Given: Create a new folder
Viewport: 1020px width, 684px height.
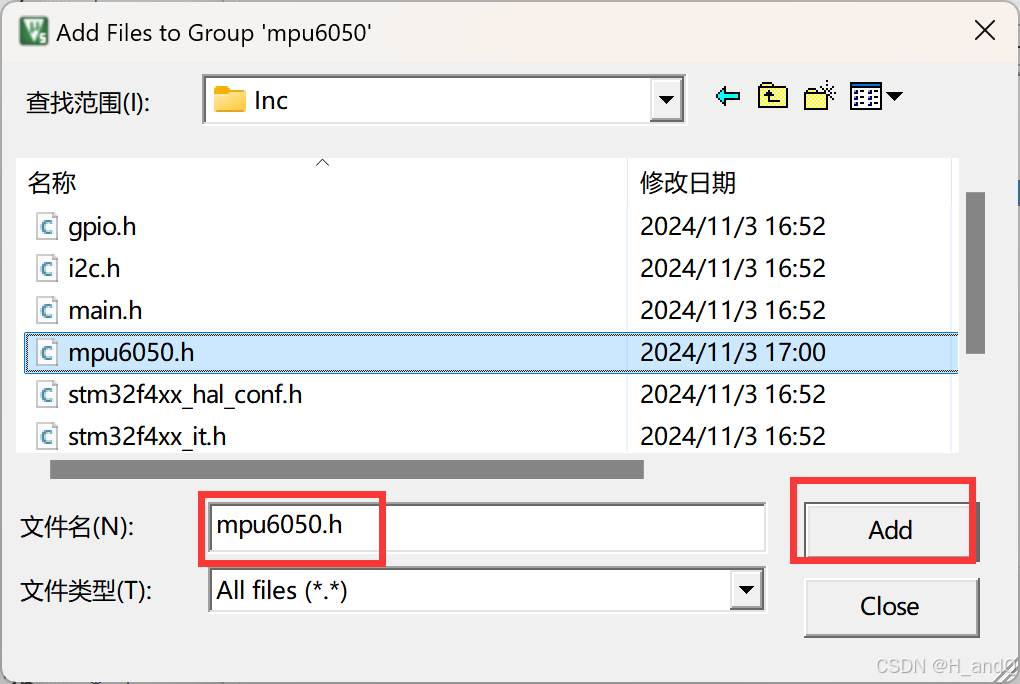Looking at the screenshot, I should (819, 95).
